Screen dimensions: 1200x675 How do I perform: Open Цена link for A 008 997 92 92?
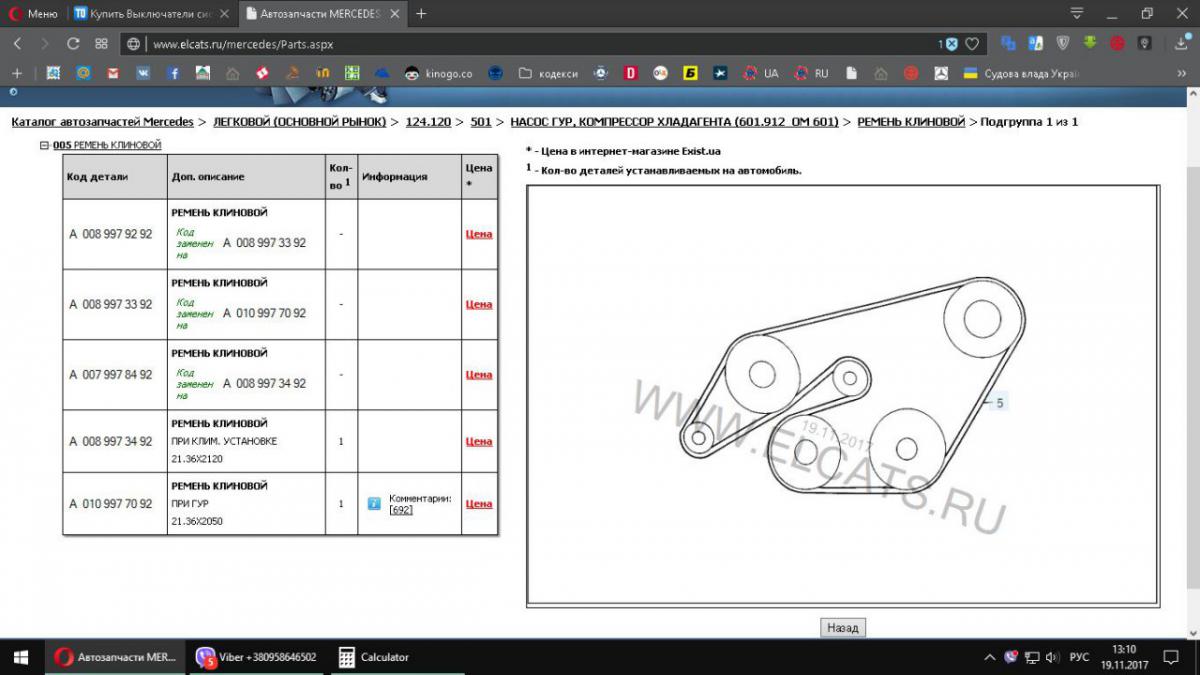(x=479, y=234)
